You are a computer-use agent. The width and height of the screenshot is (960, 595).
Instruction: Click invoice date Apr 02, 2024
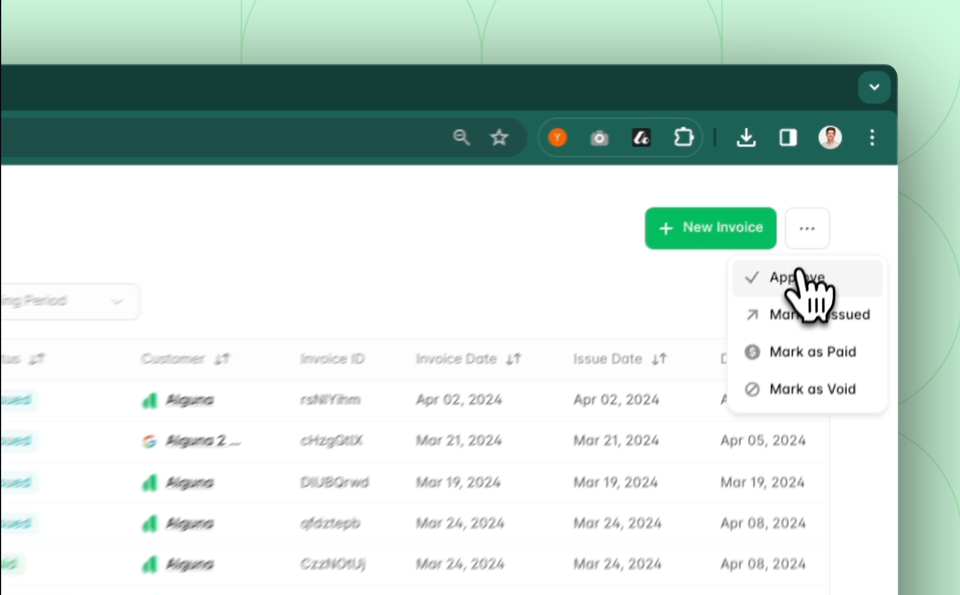[459, 400]
